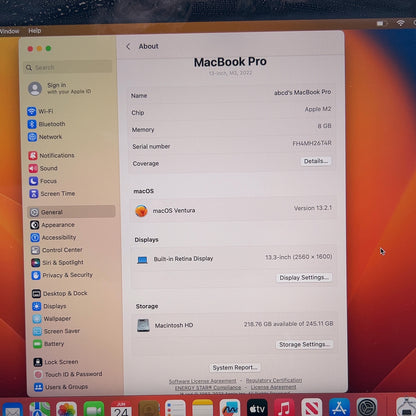This screenshot has height=416, width=416.
Task: Open Display Settings button
Action: (304, 277)
